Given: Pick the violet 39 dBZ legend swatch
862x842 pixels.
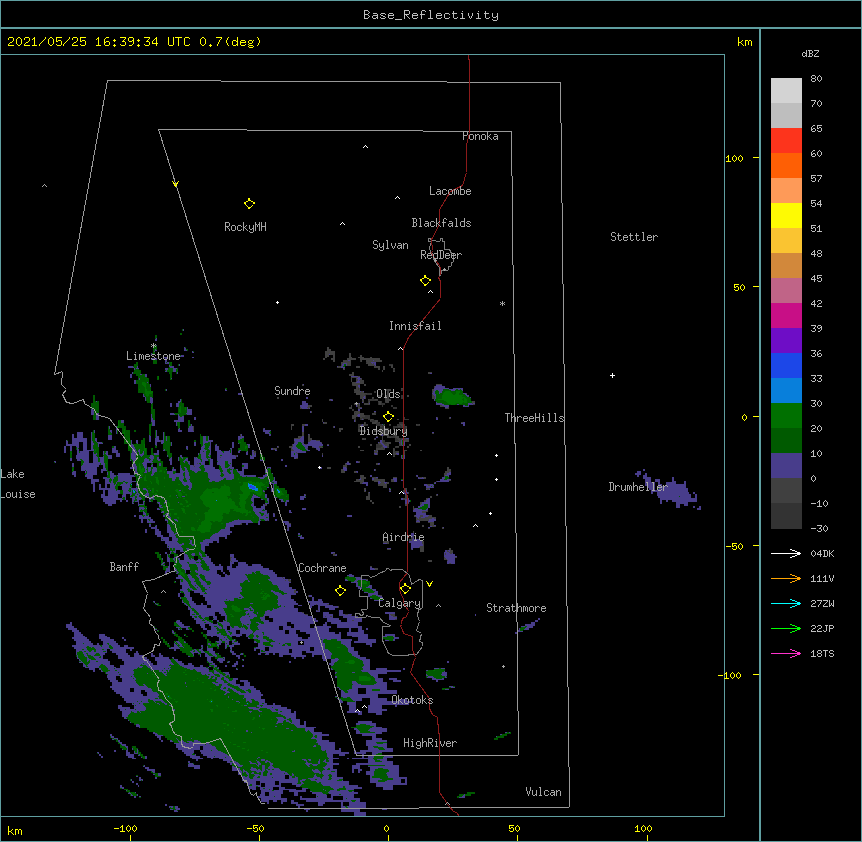Looking at the screenshot, I should point(786,341).
